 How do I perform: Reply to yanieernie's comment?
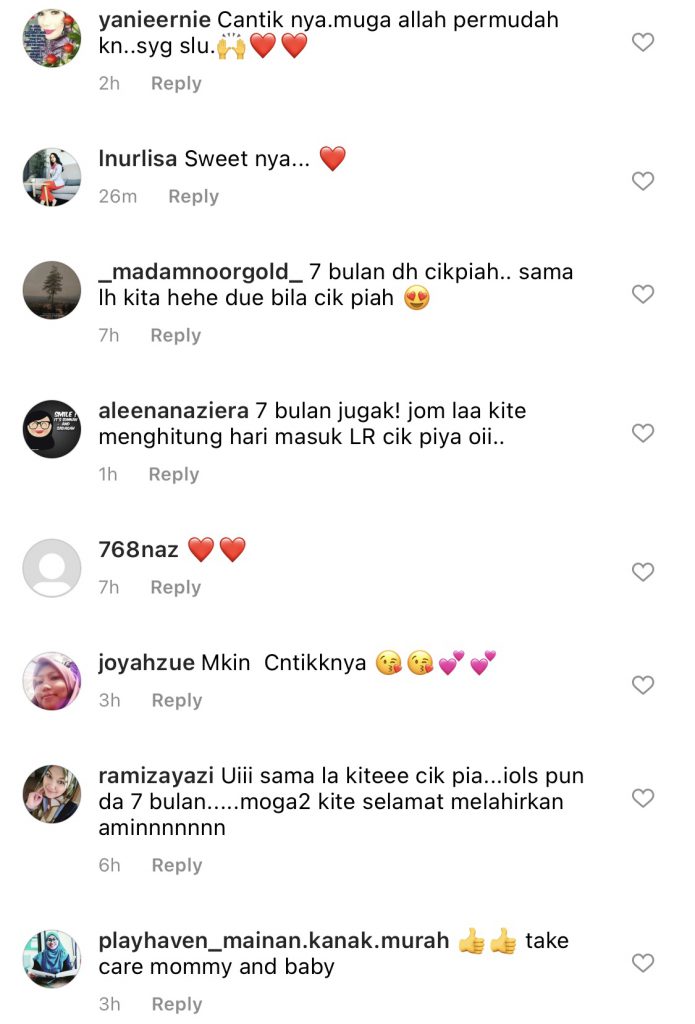coord(176,84)
